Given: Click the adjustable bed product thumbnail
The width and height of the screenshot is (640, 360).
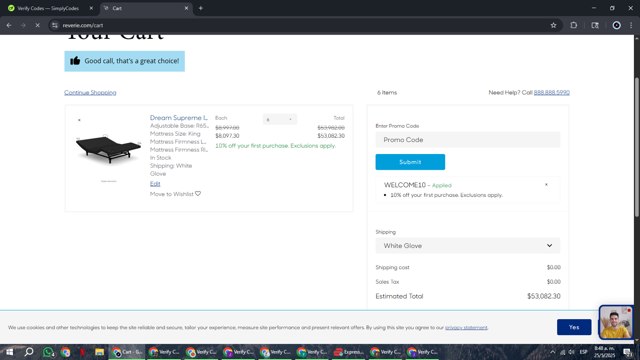Looking at the screenshot, I should click(x=108, y=149).
